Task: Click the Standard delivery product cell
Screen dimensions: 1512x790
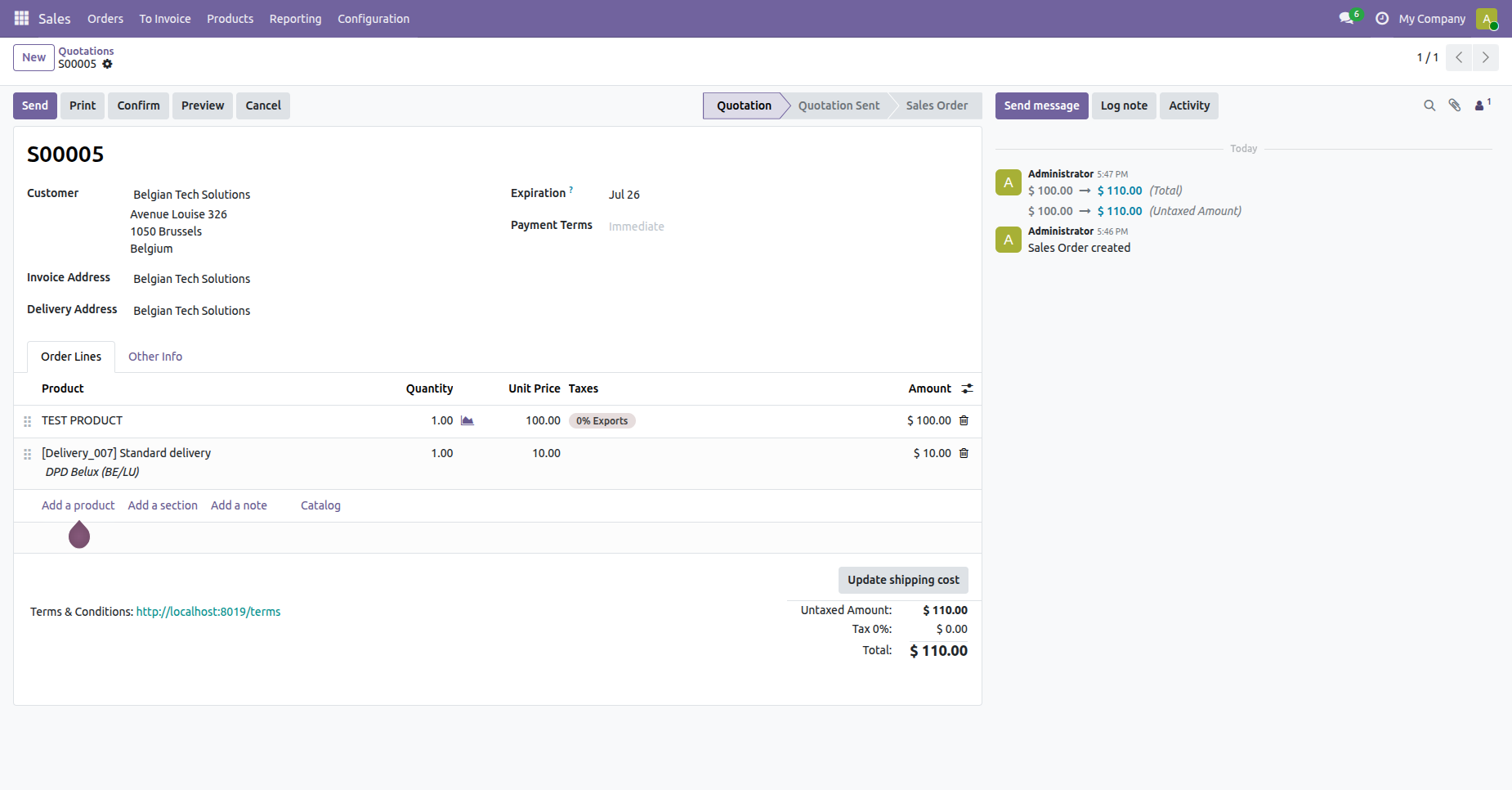Action: click(126, 453)
